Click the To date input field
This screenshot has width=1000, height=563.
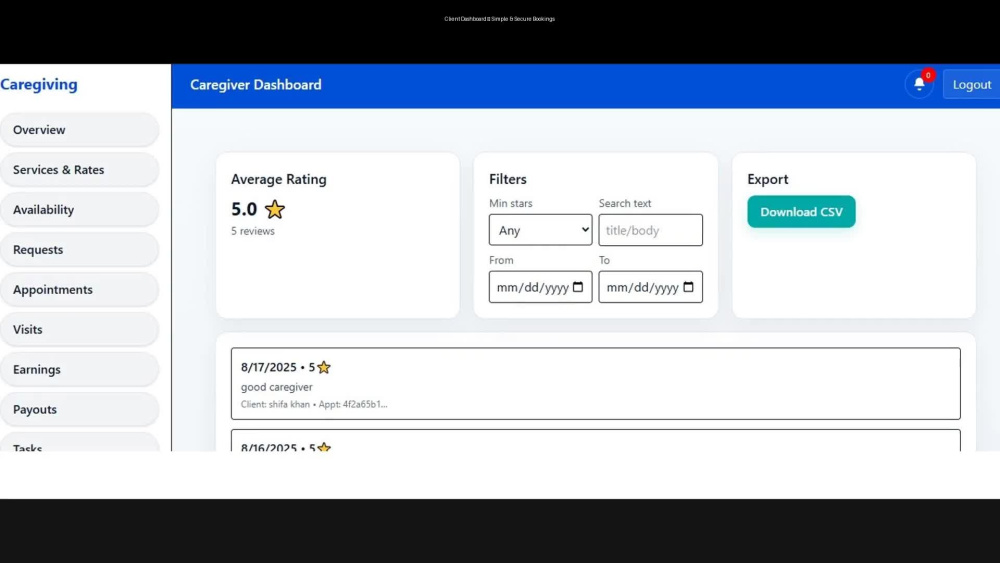coord(651,287)
